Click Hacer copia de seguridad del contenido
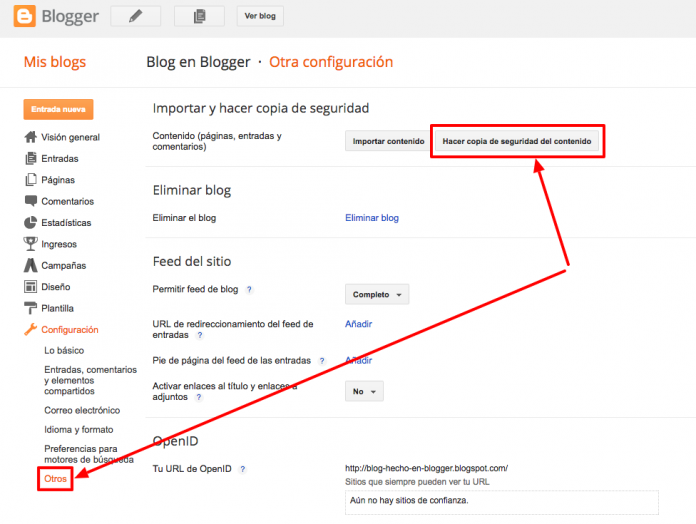Image resolution: width=696 pixels, height=524 pixels. [x=517, y=142]
